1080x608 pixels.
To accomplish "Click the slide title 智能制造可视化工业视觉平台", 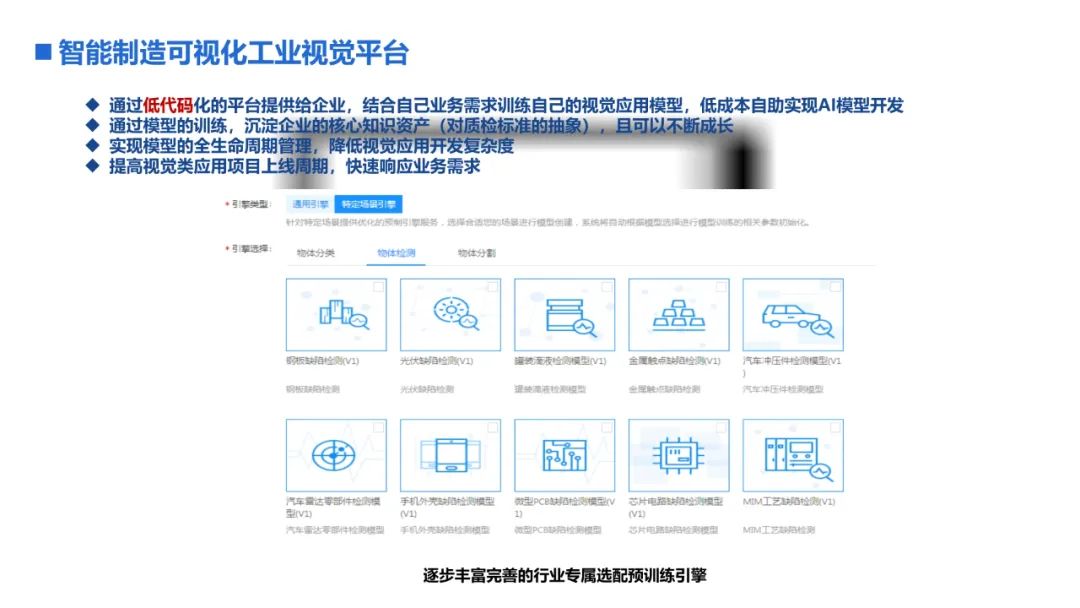I will click(x=233, y=53).
